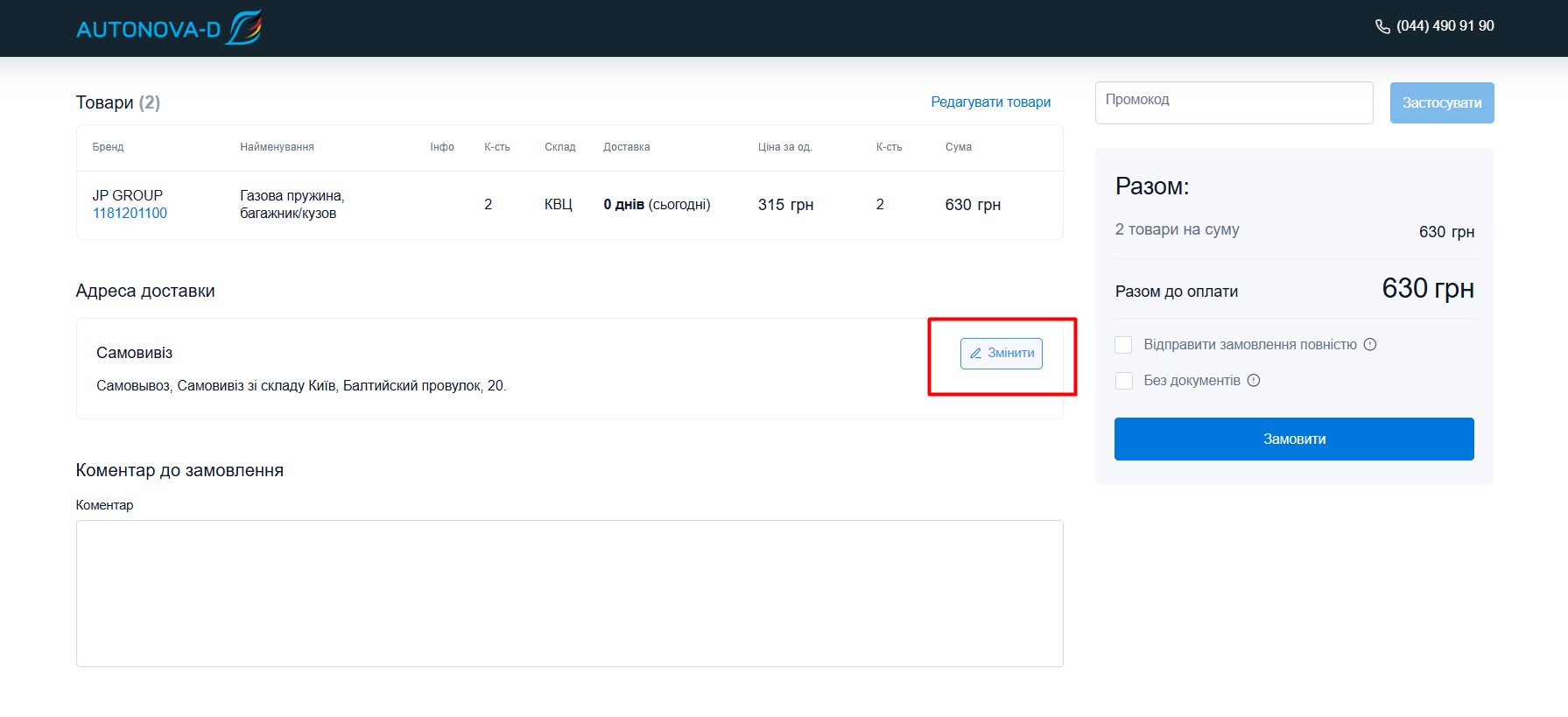Click the AUTONOVA-D logo

click(168, 28)
